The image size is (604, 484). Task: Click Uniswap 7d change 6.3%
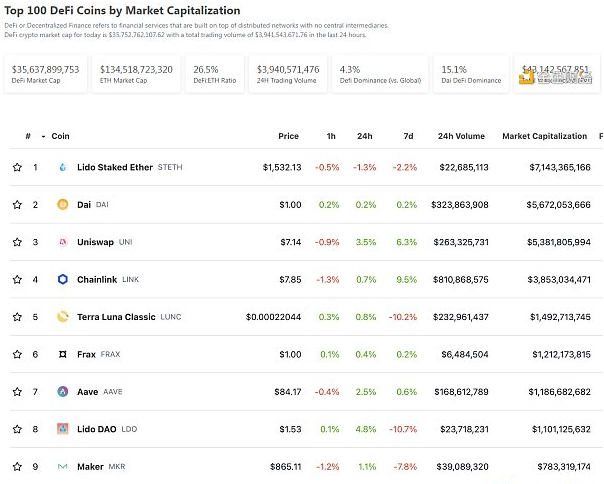tap(407, 242)
